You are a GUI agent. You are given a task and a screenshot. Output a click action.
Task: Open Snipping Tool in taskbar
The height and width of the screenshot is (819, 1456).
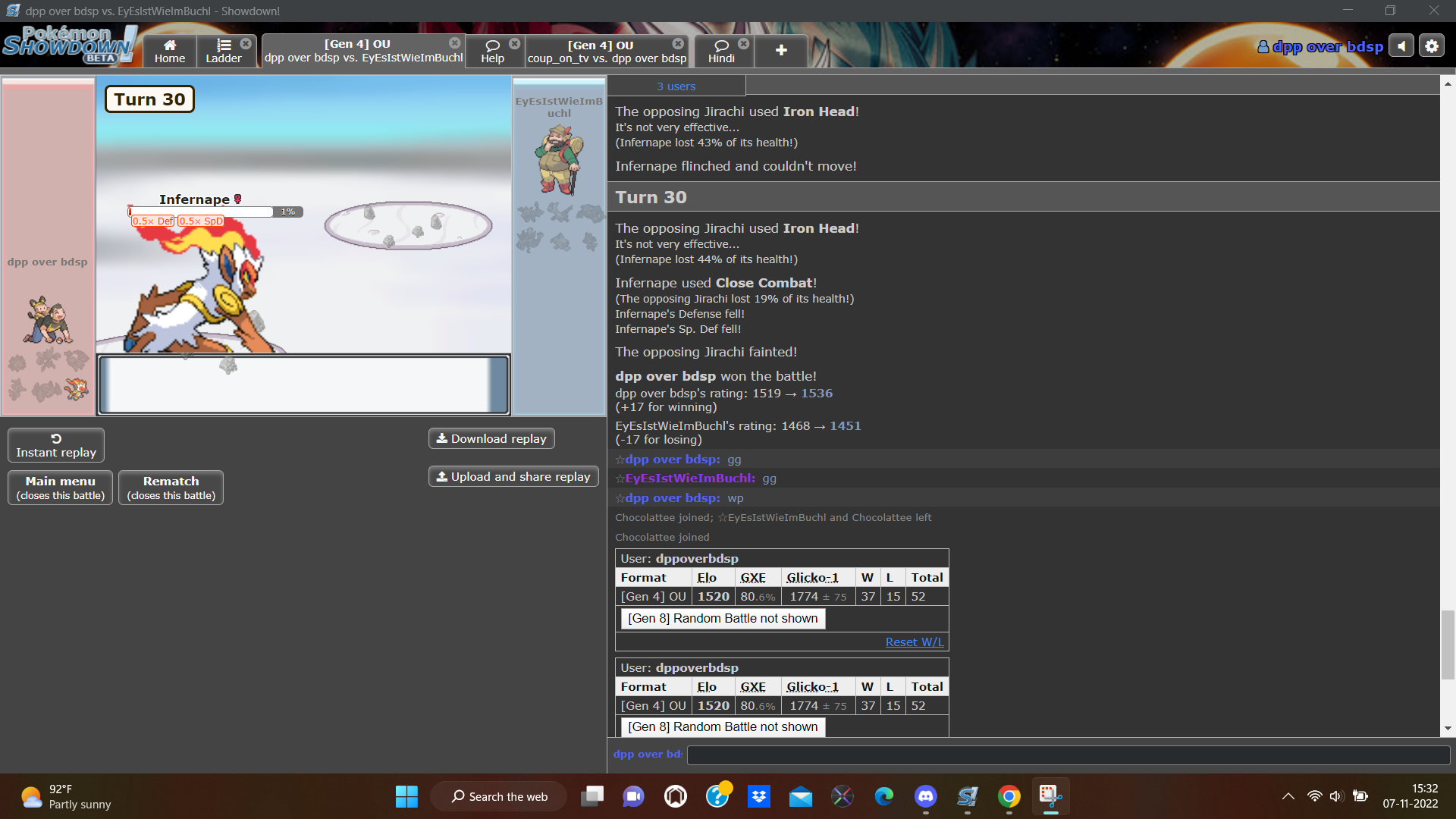tap(1050, 796)
